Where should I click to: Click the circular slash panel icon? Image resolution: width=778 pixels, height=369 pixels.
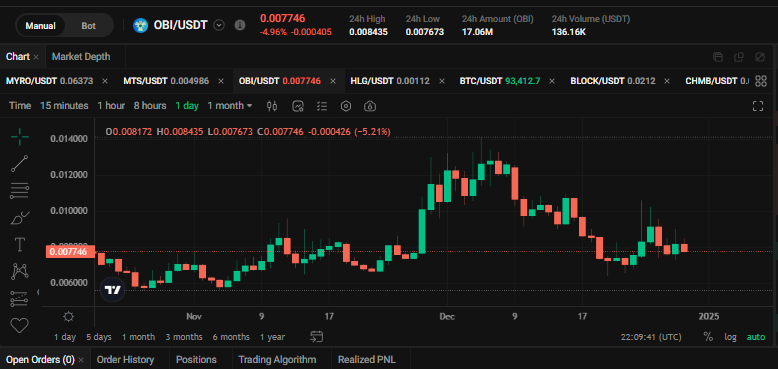(760, 57)
